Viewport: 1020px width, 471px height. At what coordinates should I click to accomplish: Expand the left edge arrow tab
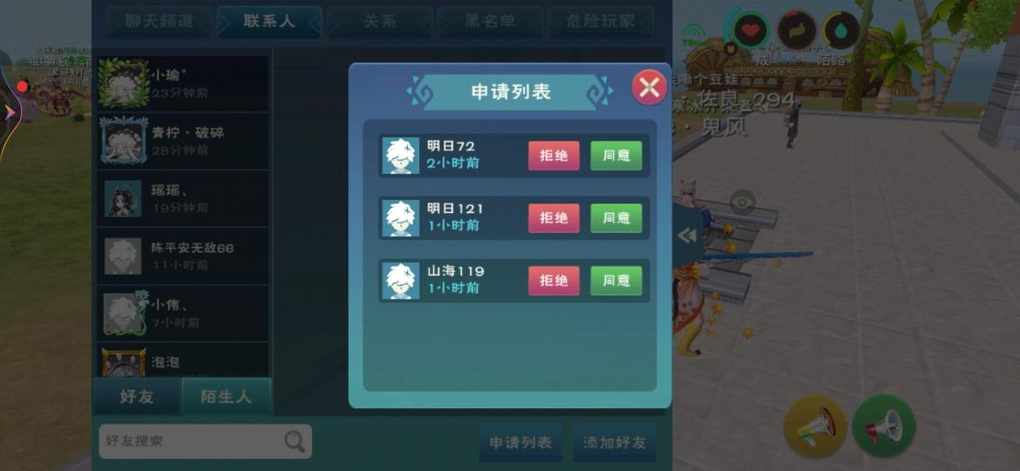click(x=8, y=113)
